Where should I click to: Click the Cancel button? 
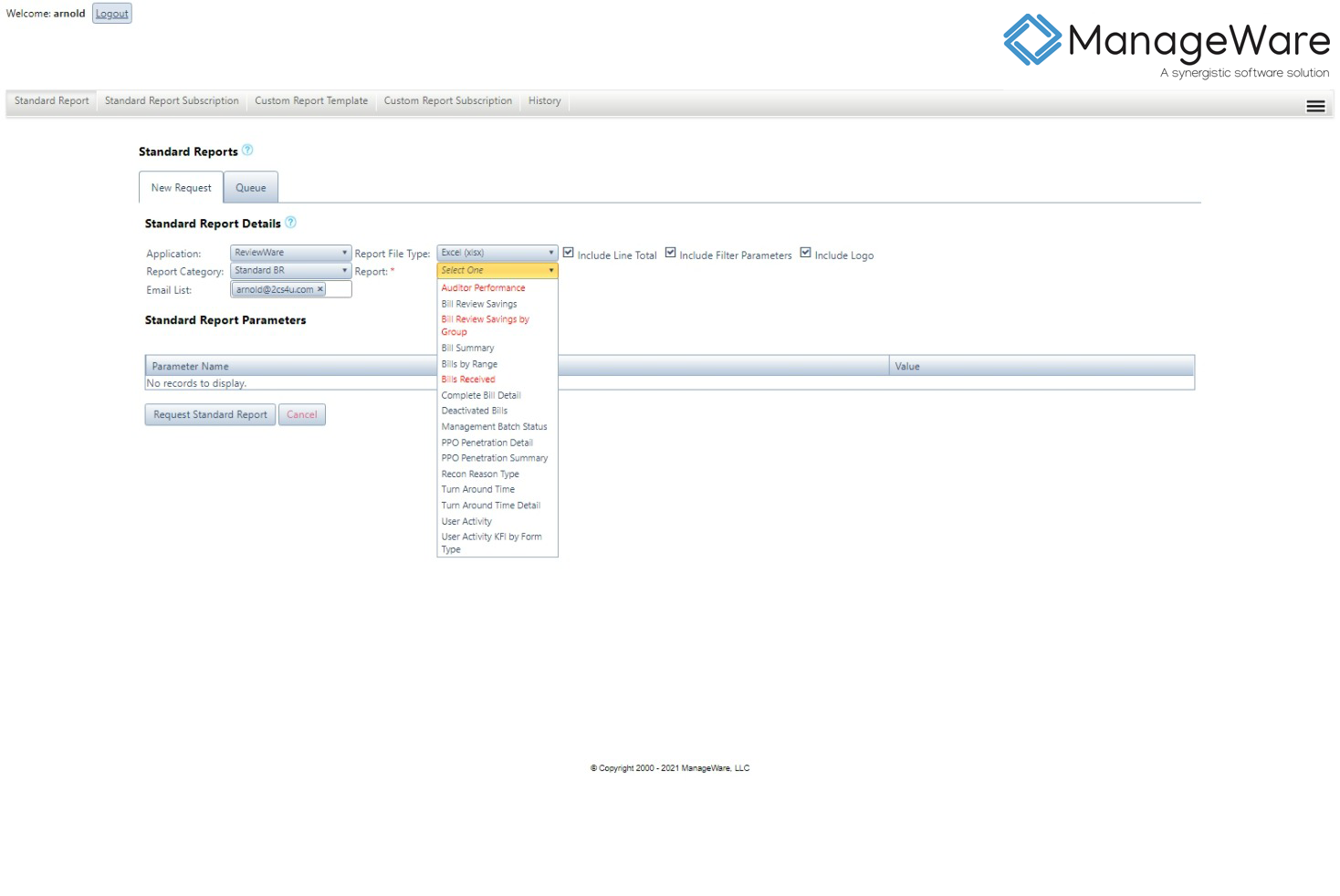click(x=302, y=414)
